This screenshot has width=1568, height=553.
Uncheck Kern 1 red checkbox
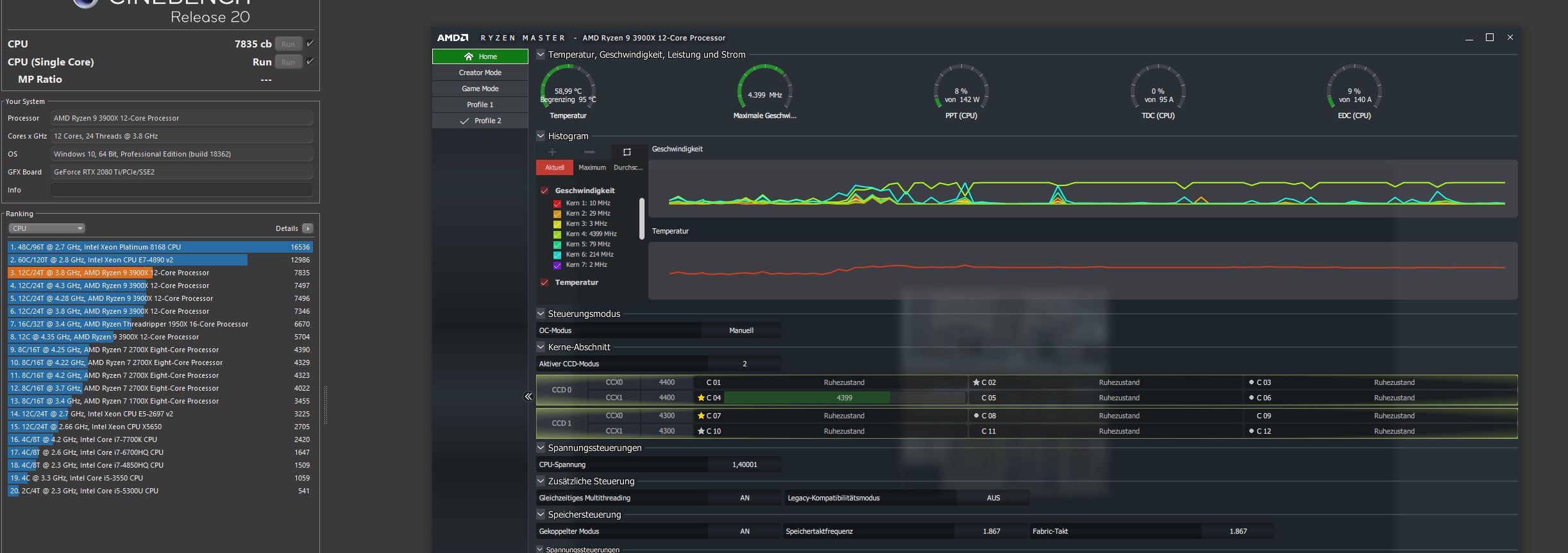point(557,203)
